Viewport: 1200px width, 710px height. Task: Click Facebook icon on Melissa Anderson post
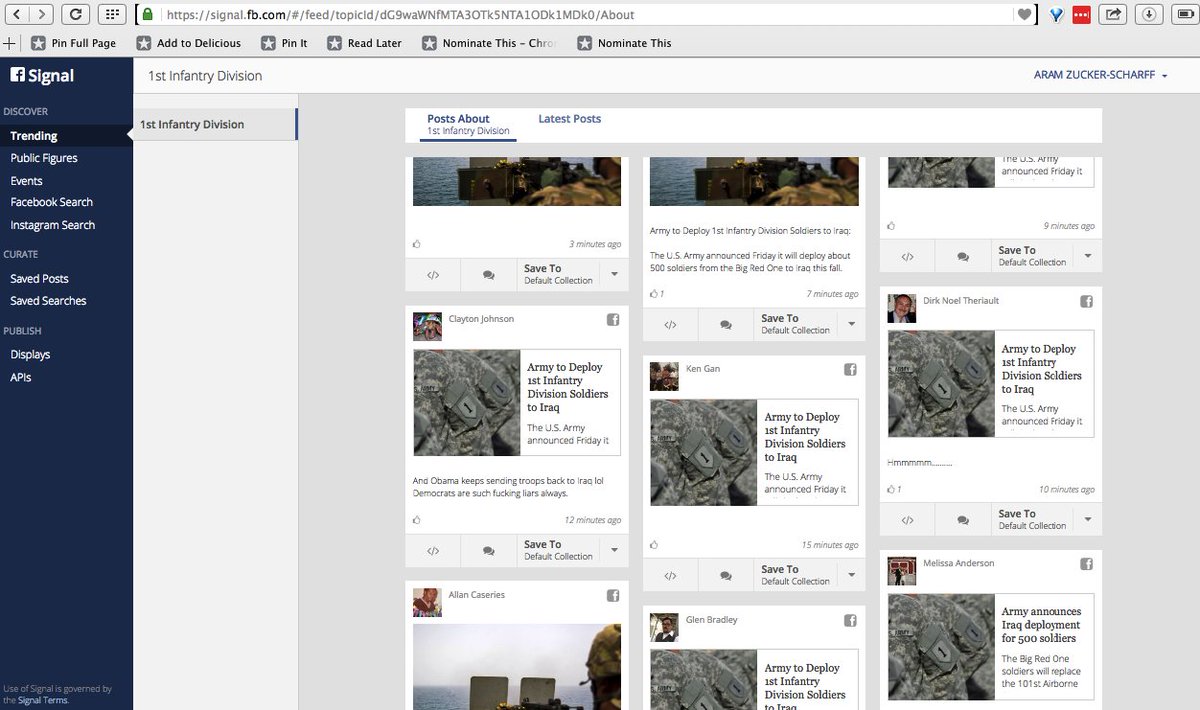[1087, 565]
